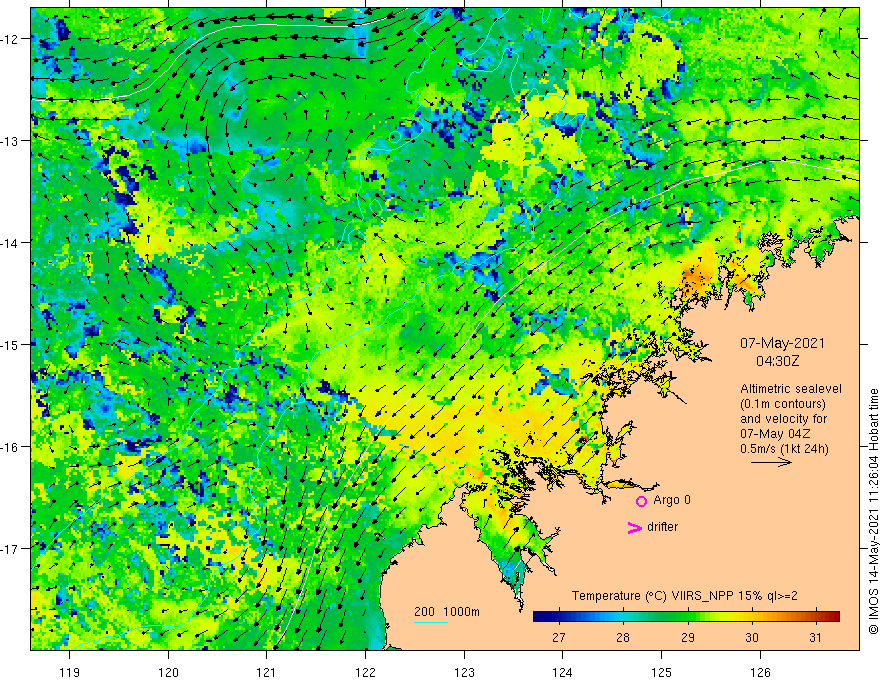The image size is (880, 680).
Task: Click the '07-May-2021' date text
Action: tap(782, 343)
